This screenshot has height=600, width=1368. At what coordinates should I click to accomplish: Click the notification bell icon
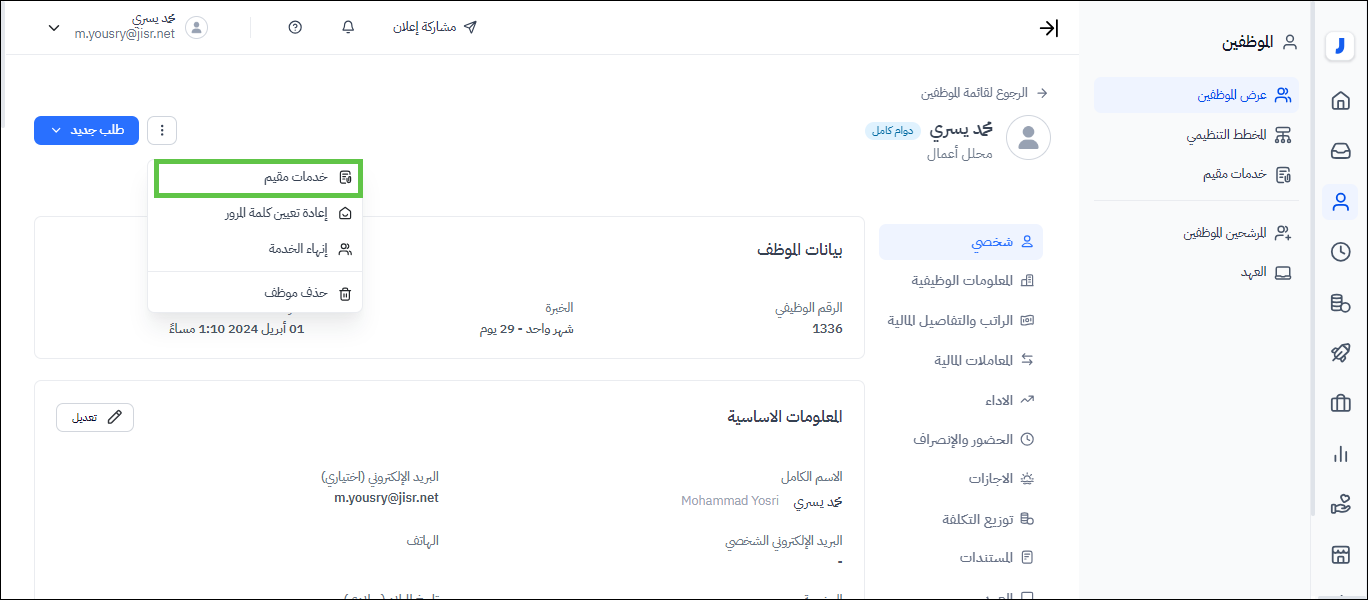coord(348,27)
